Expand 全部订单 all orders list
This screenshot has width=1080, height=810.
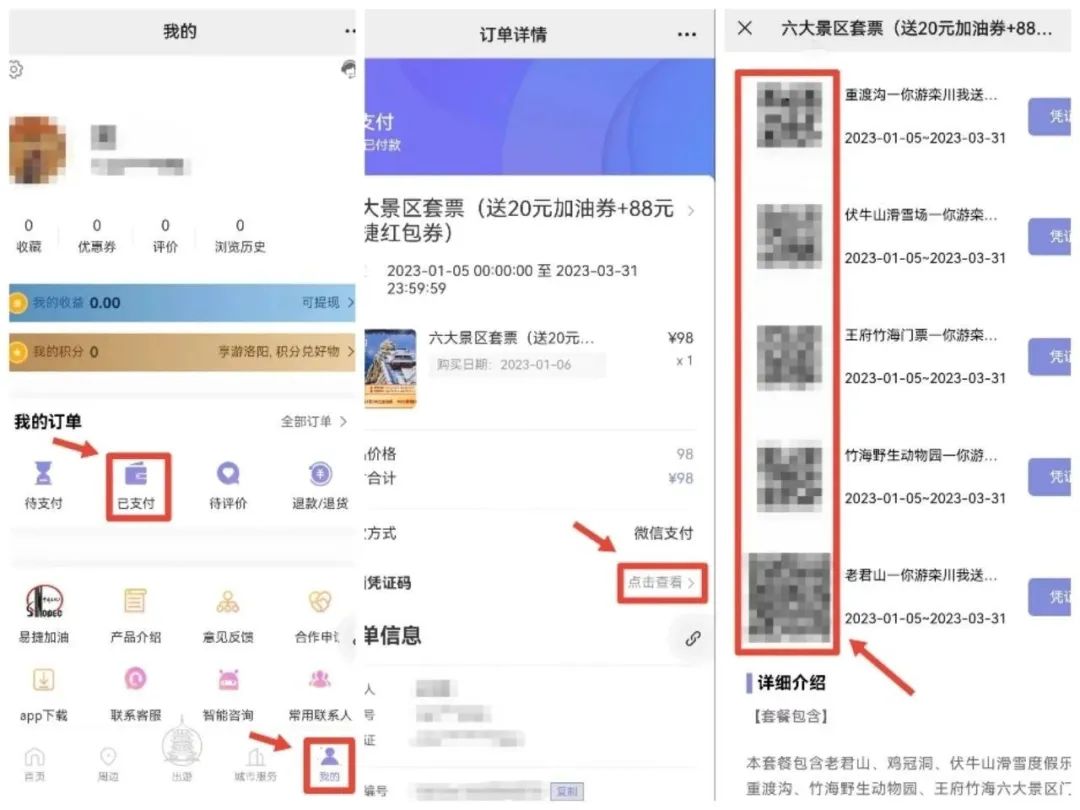click(x=313, y=422)
